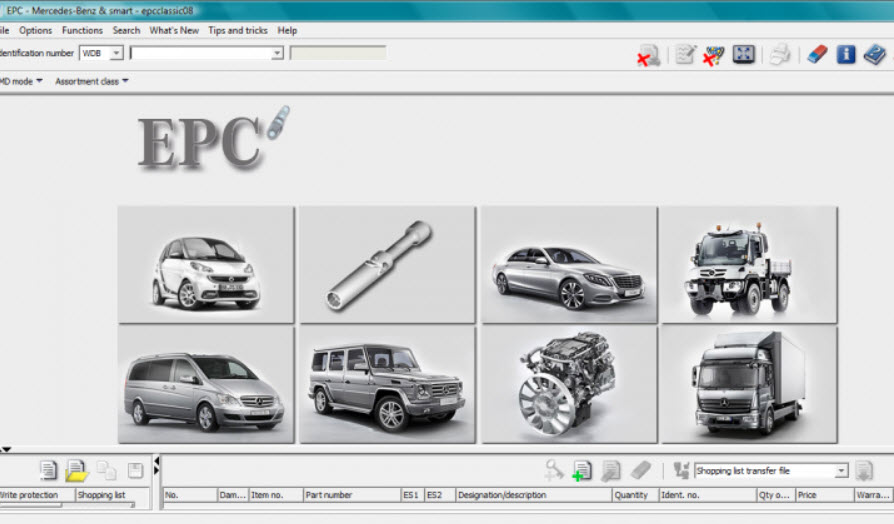Click the Write protection column header

click(x=37, y=495)
